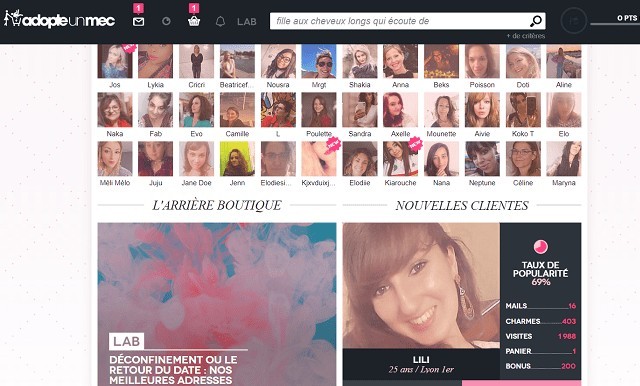Open Maryna's profile thumbnail
The image size is (640, 386).
click(x=564, y=159)
